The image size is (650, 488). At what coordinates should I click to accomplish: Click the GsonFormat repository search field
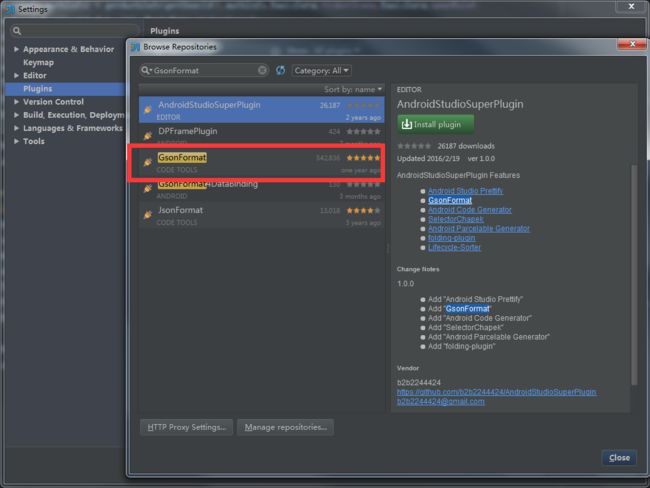click(204, 70)
